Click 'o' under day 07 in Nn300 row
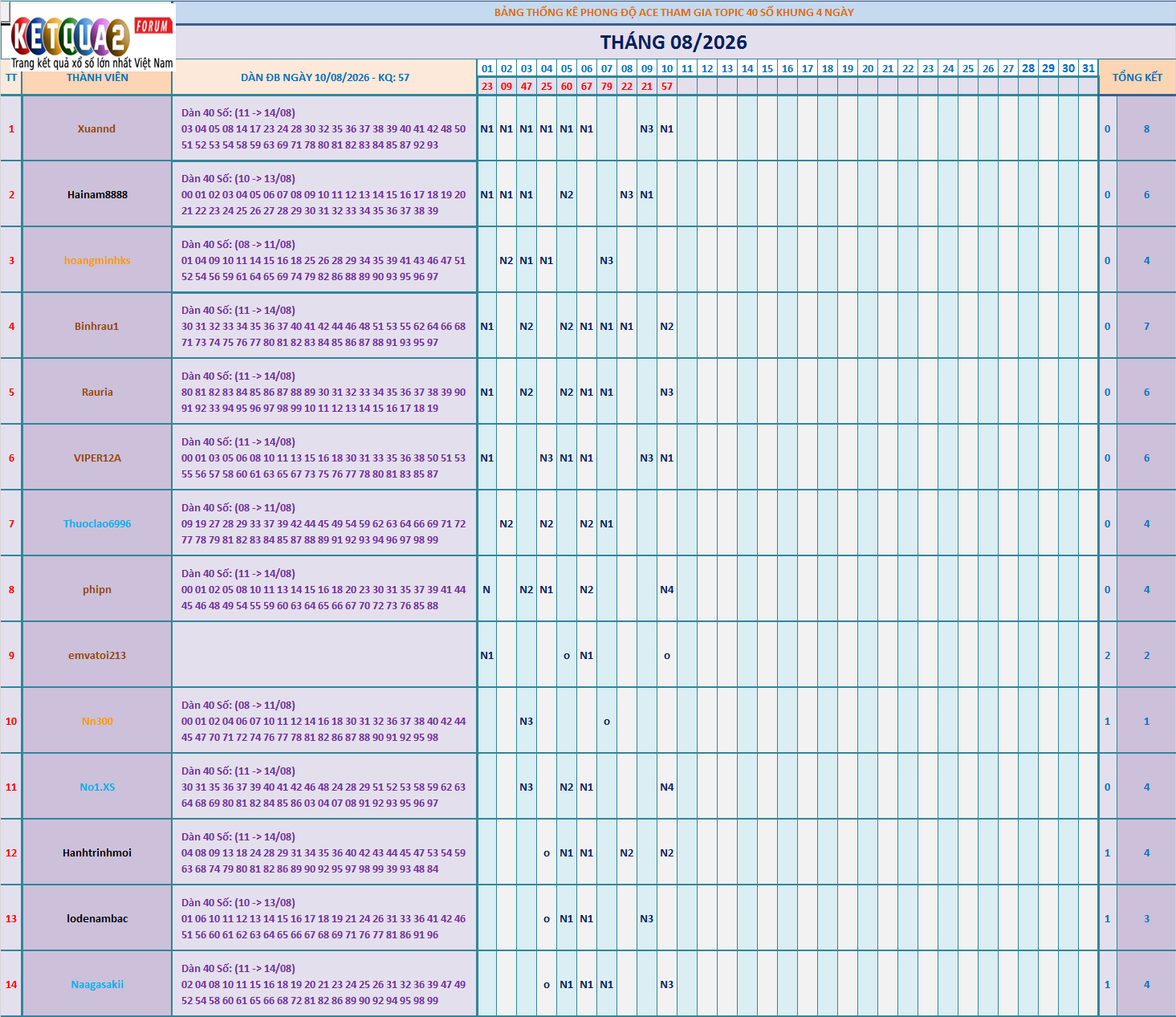This screenshot has height=1017, width=1176. [x=607, y=722]
